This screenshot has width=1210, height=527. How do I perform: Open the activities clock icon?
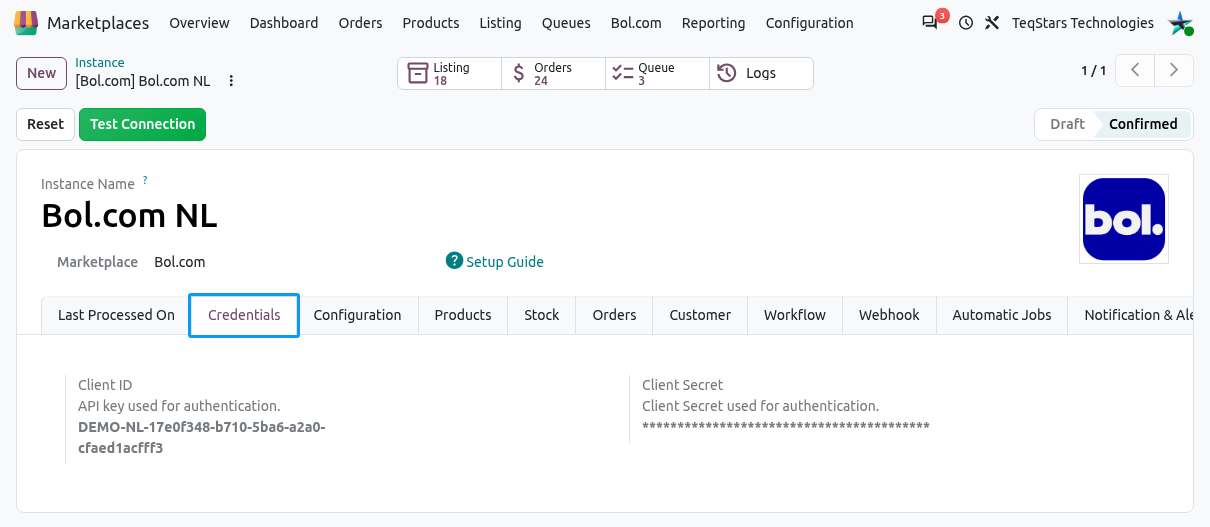click(x=966, y=23)
